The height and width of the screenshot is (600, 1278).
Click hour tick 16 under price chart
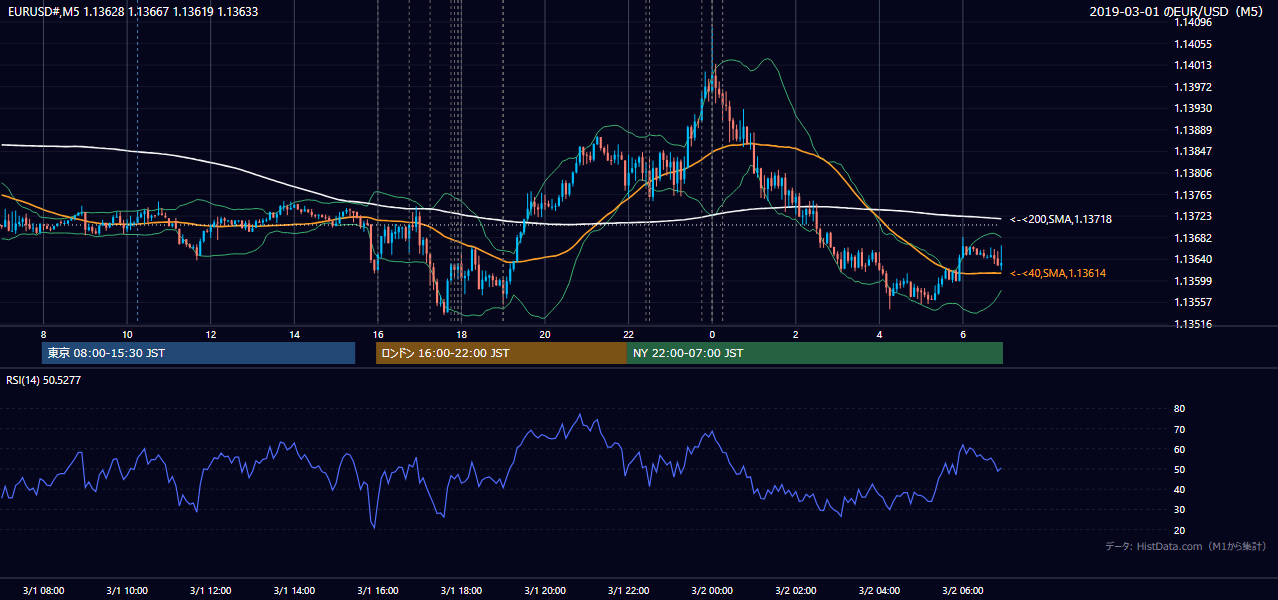tap(378, 334)
